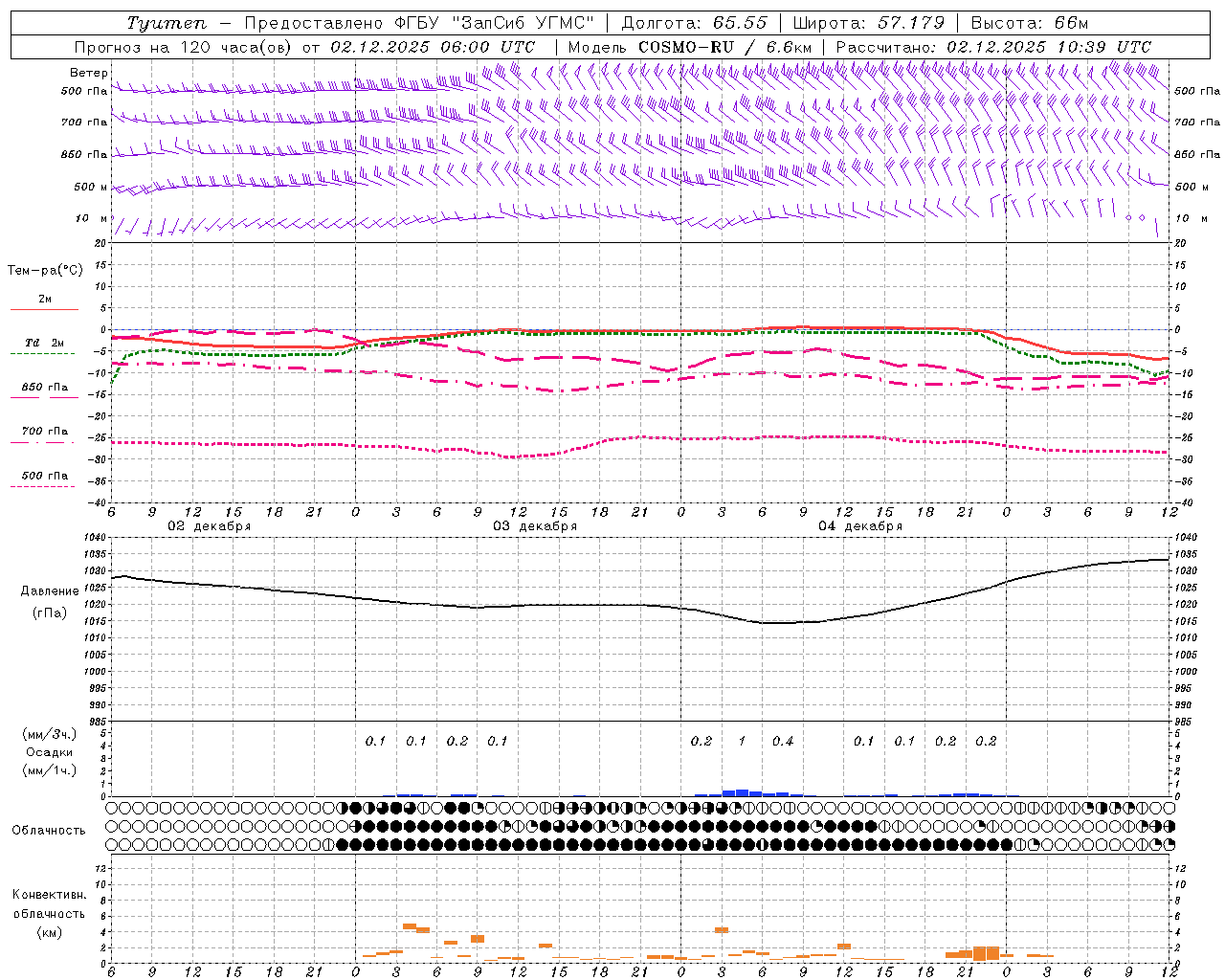Click the "(мм/3ч.)" units label
1225x980 pixels.
click(50, 735)
